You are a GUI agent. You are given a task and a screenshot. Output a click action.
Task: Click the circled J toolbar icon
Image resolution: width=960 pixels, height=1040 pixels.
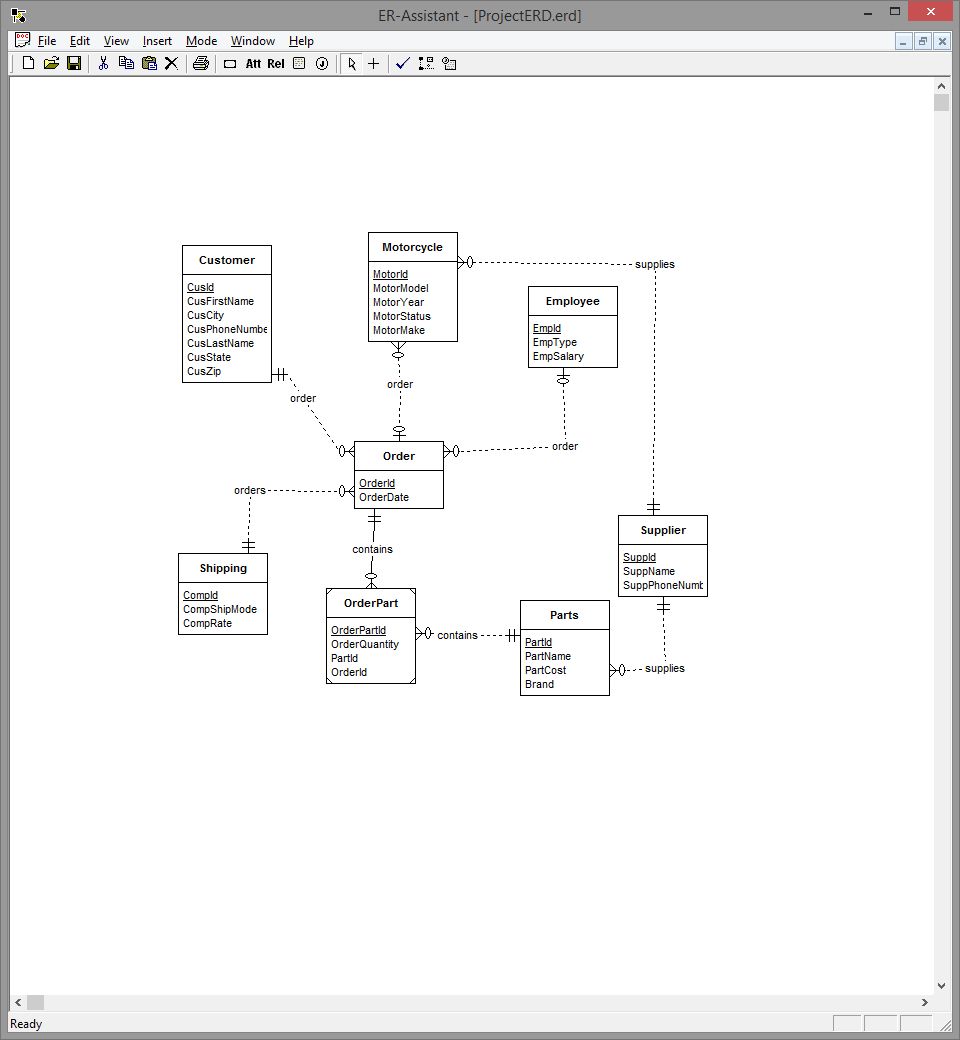pyautogui.click(x=322, y=64)
